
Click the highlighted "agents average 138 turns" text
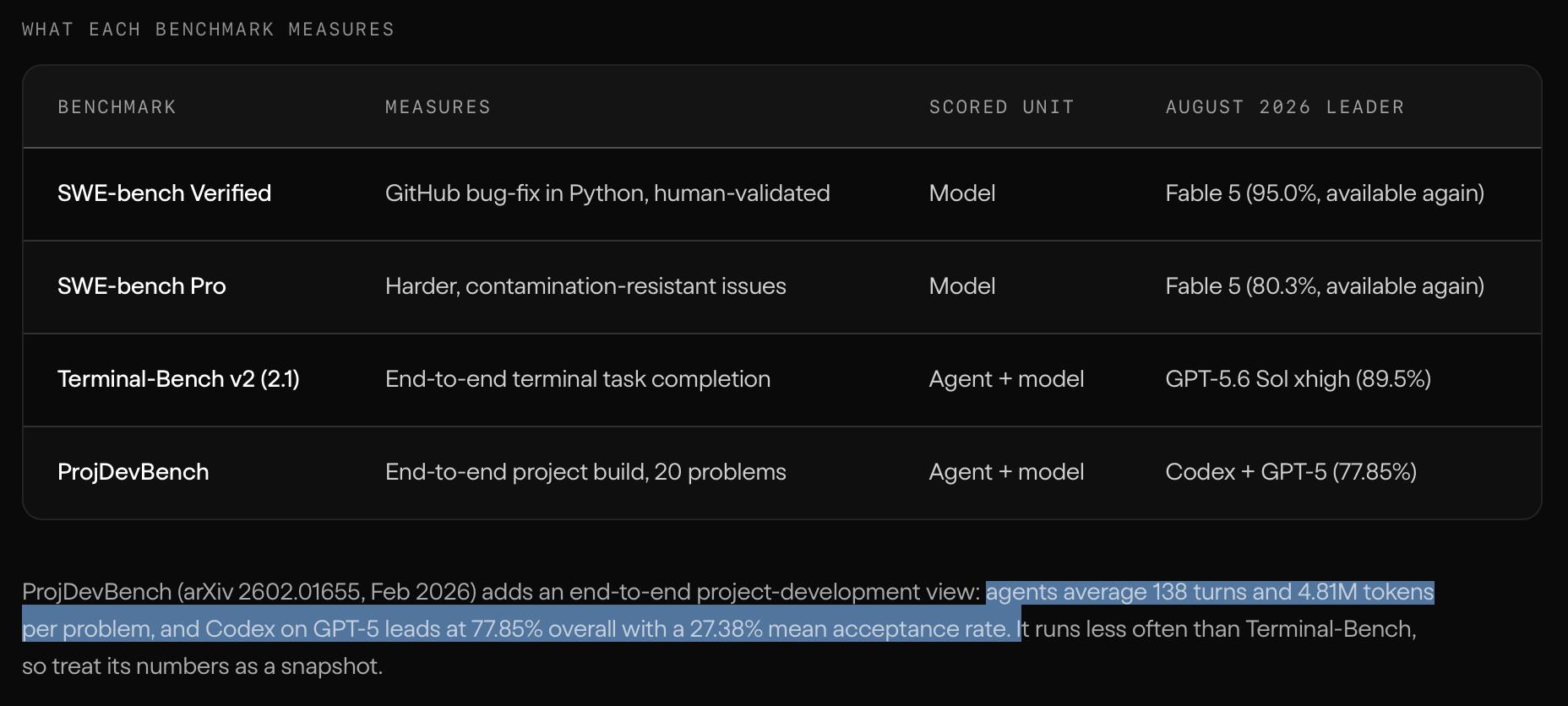1116,592
